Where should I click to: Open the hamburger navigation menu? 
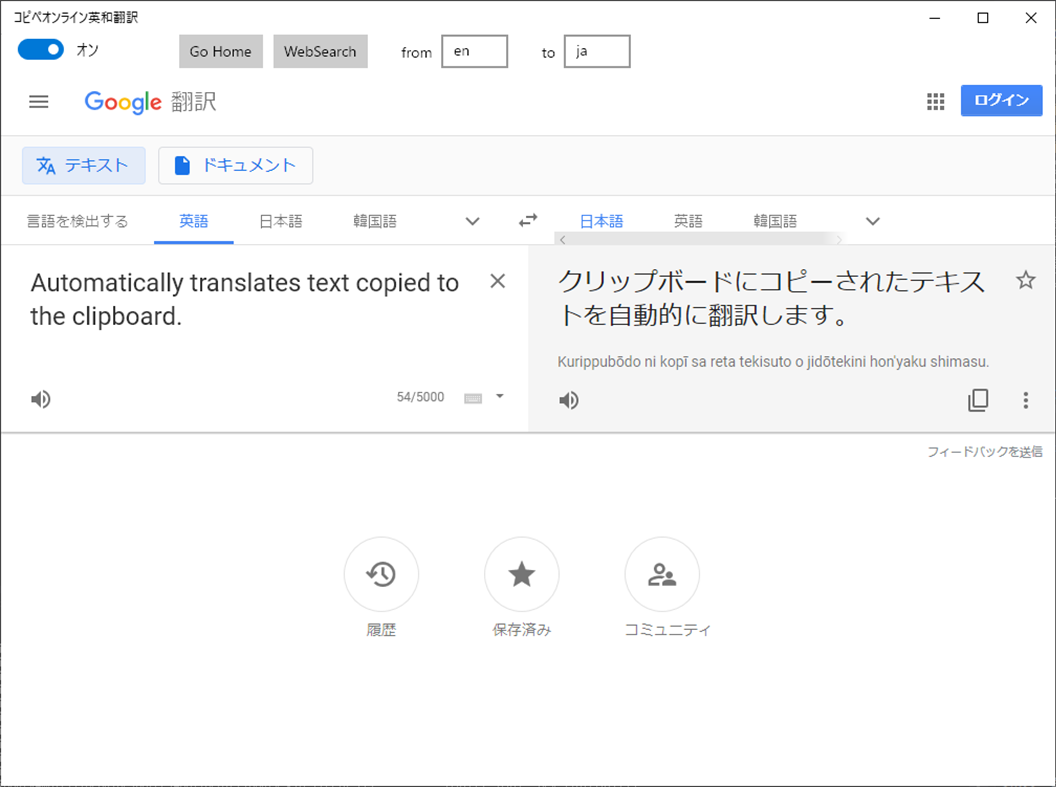tap(38, 101)
